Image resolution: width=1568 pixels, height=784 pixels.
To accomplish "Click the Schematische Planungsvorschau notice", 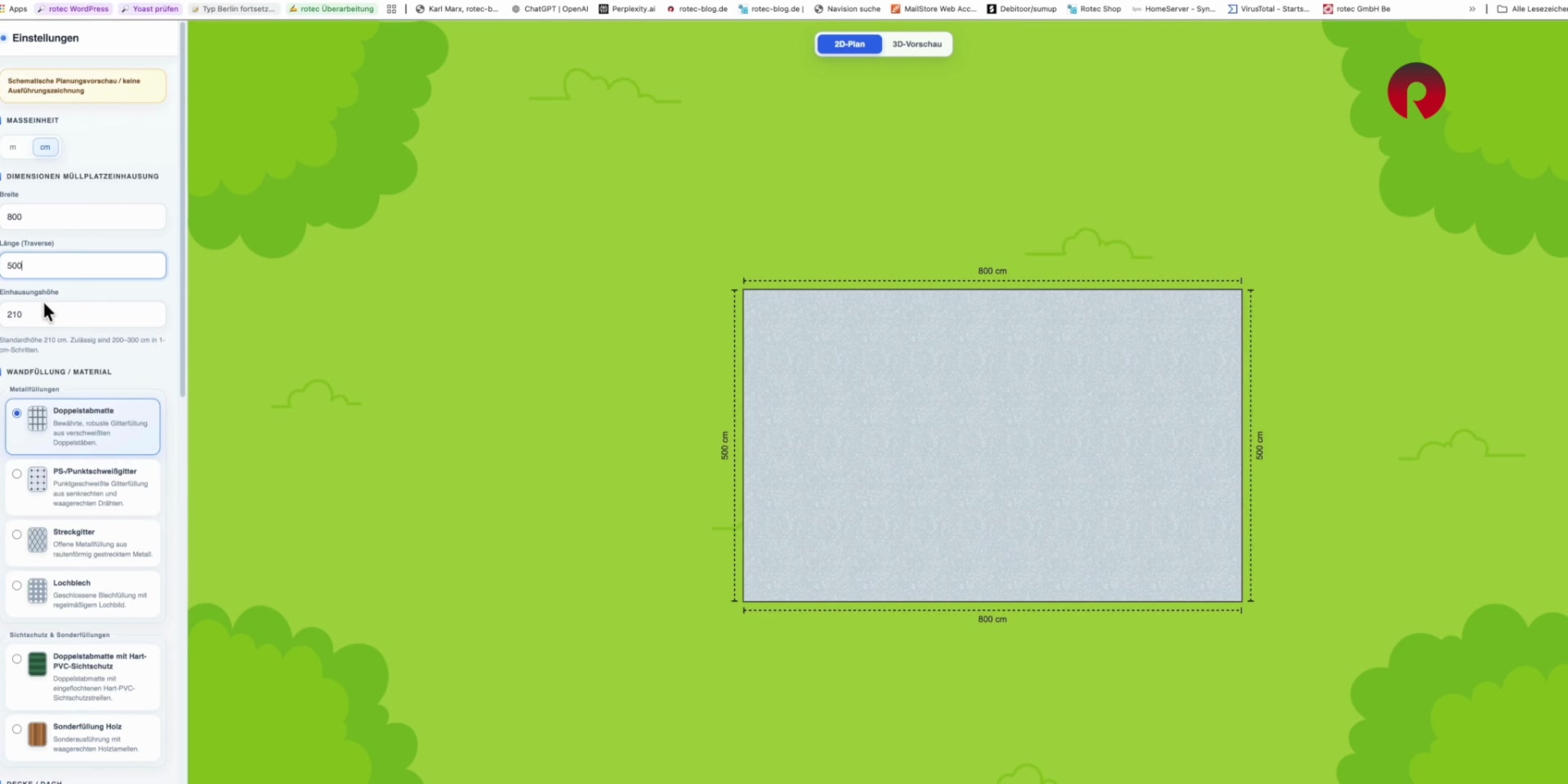I will [82, 86].
